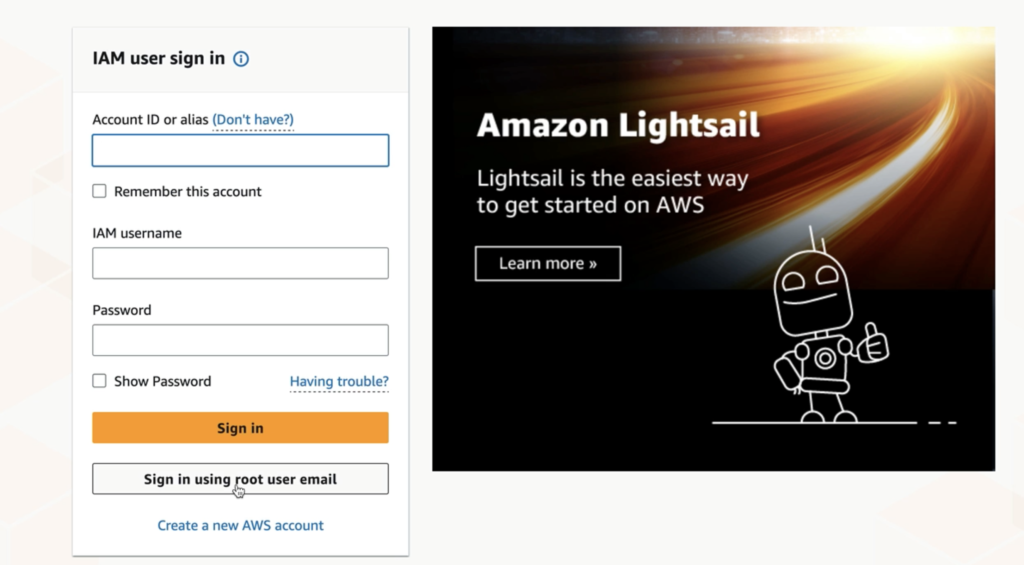Click the 'IAM username' field label
Screen dimensions: 1024x565
pyautogui.click(x=137, y=233)
